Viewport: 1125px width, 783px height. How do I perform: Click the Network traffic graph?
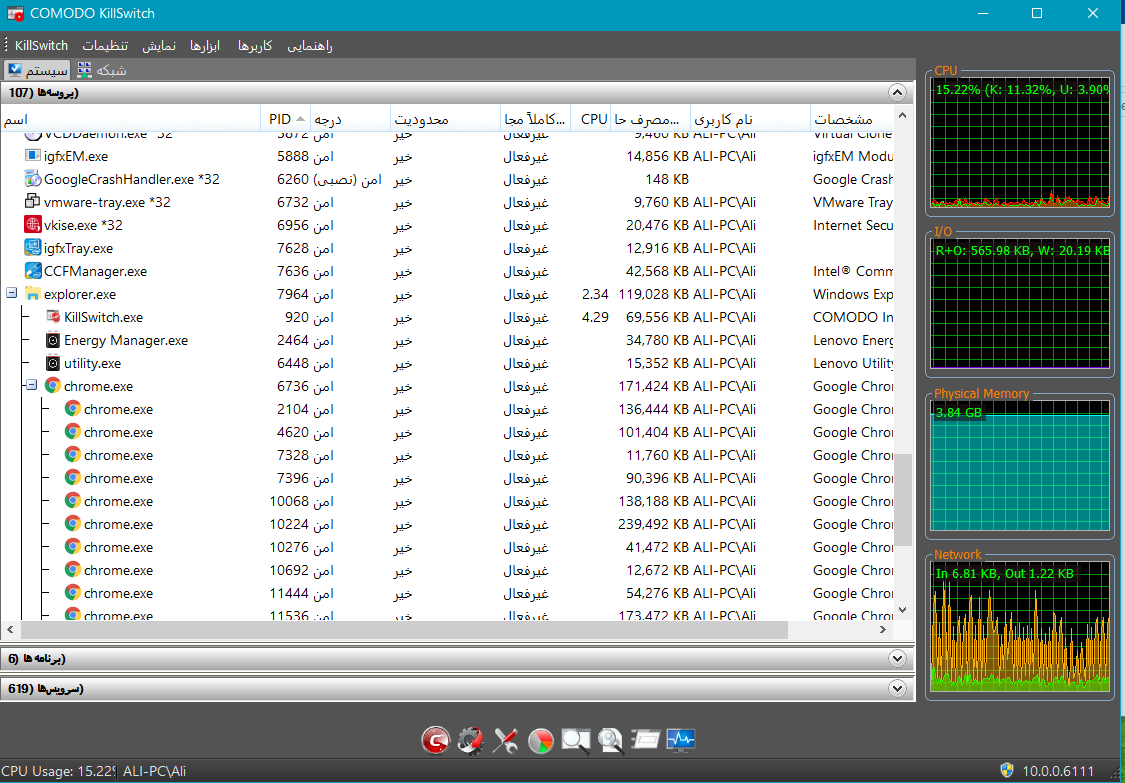pyautogui.click(x=1020, y=627)
